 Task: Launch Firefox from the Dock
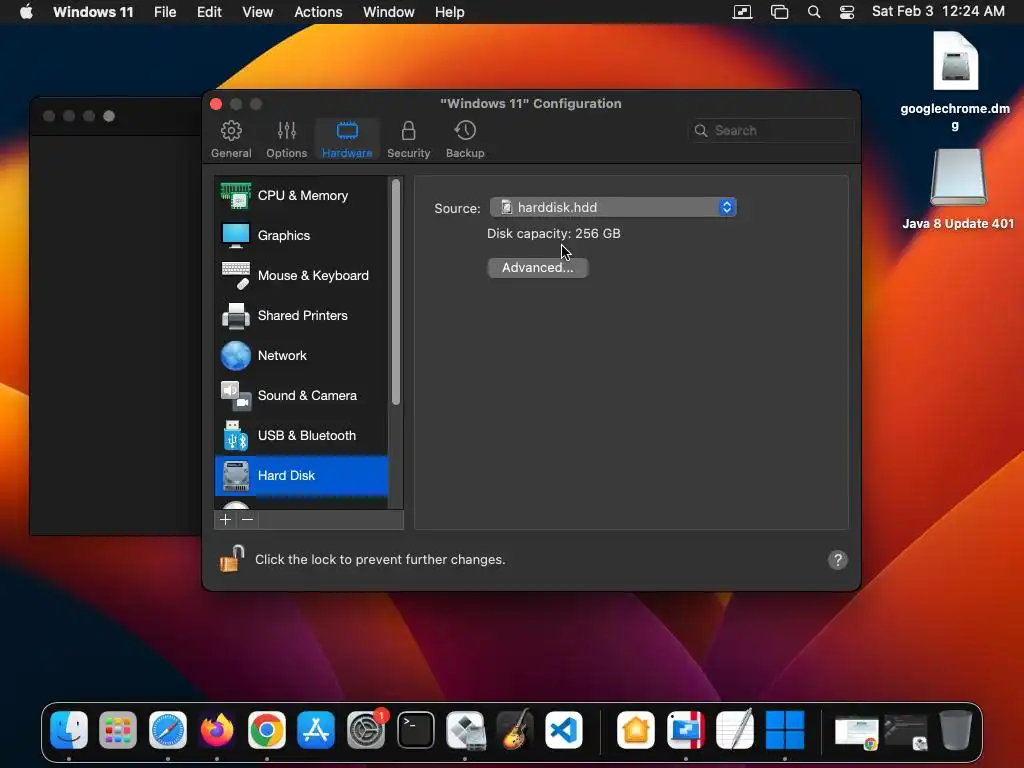tap(217, 729)
